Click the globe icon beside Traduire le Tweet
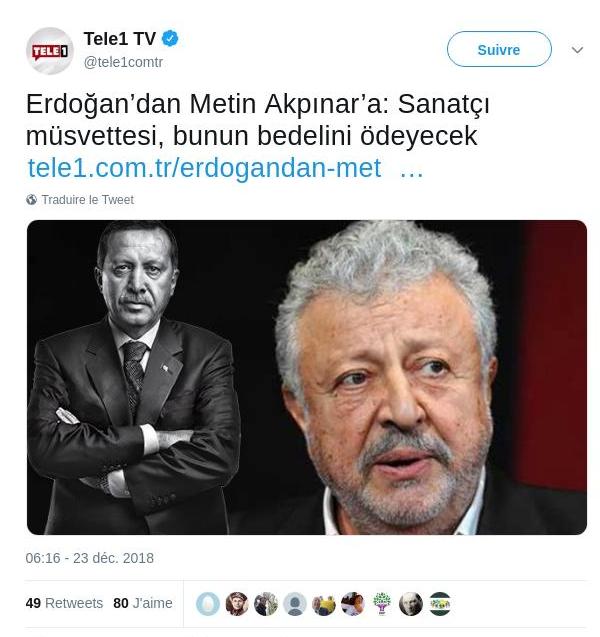This screenshot has height=637, width=600. coord(31,199)
